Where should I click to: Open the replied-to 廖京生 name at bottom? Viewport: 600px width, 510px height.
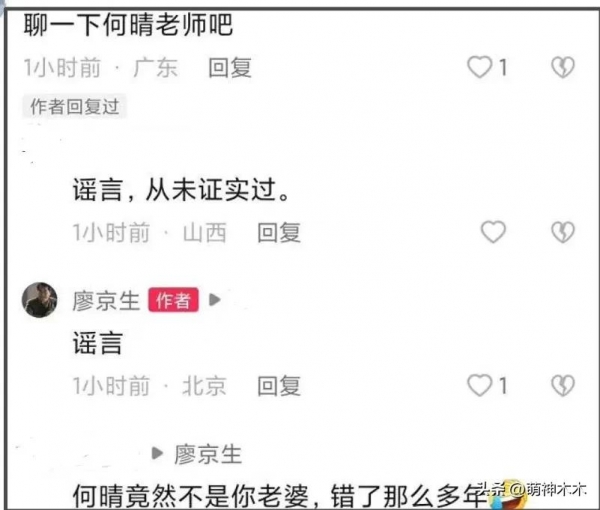point(208,454)
